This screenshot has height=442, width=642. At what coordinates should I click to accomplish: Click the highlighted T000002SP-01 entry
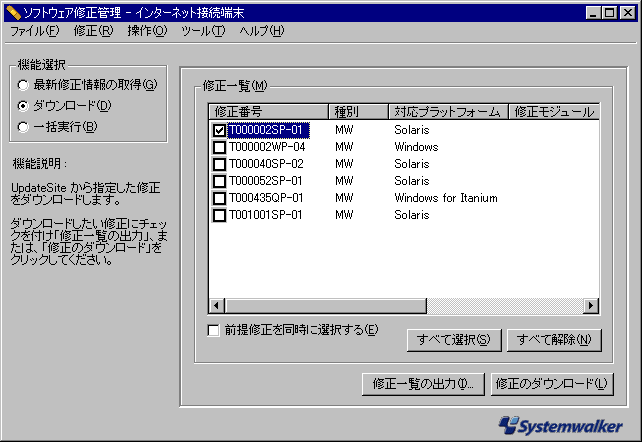click(269, 131)
